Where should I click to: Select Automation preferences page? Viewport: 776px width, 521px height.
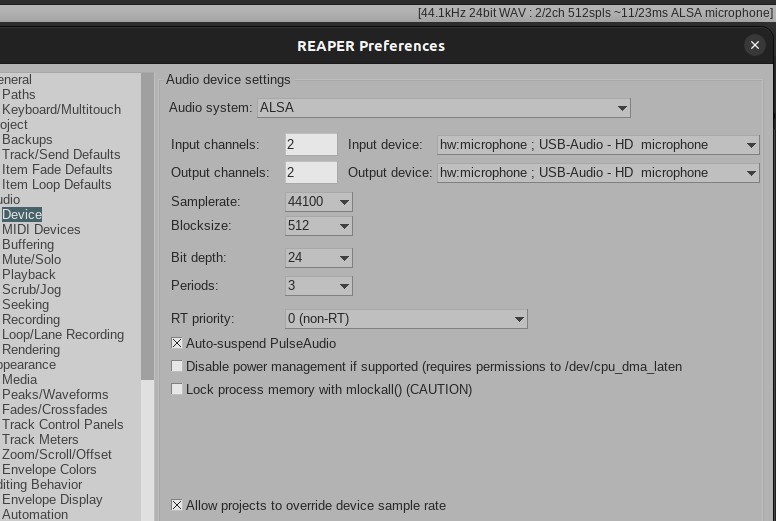(x=35, y=514)
